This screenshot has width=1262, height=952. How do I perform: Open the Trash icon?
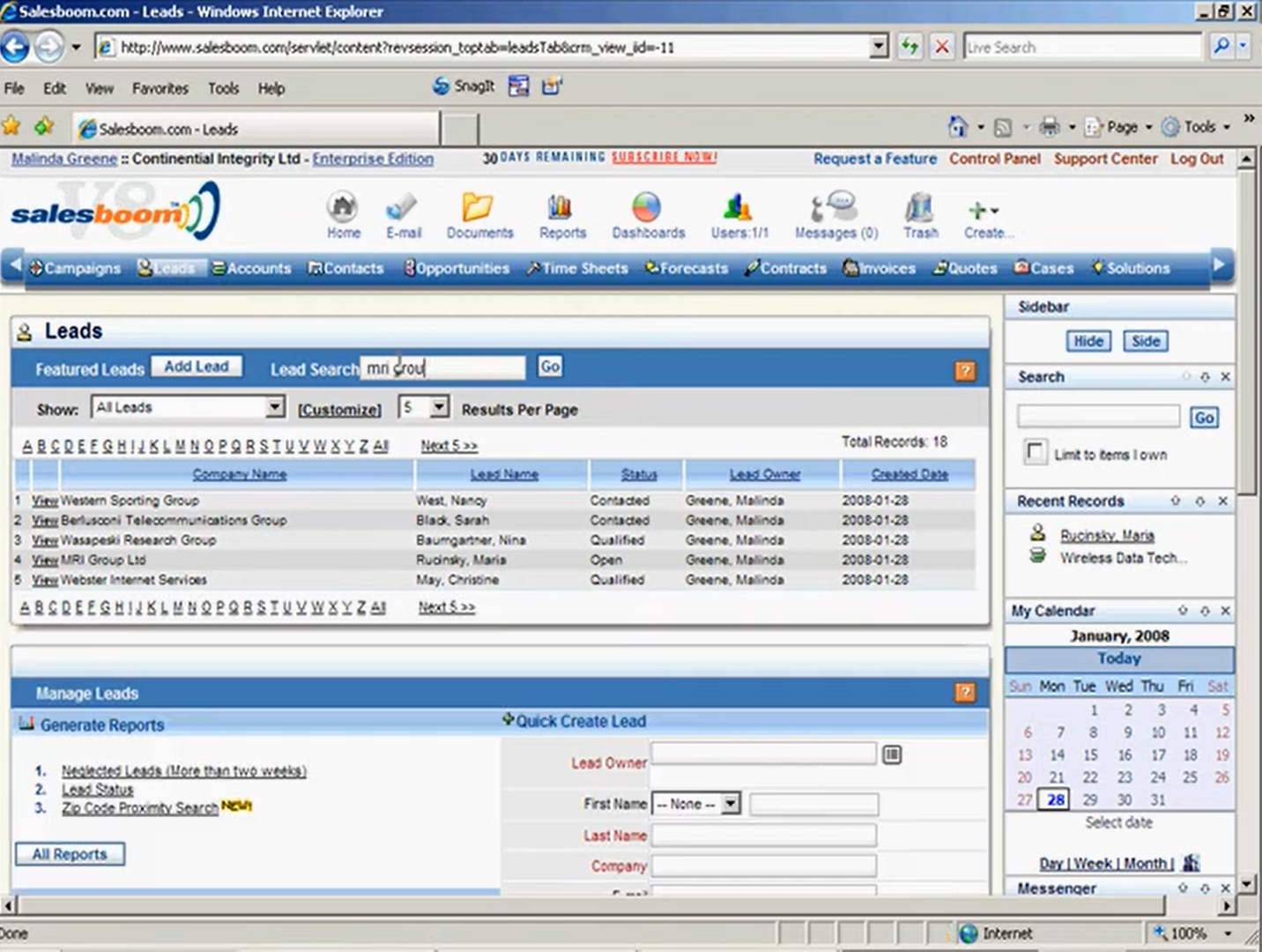click(x=919, y=208)
